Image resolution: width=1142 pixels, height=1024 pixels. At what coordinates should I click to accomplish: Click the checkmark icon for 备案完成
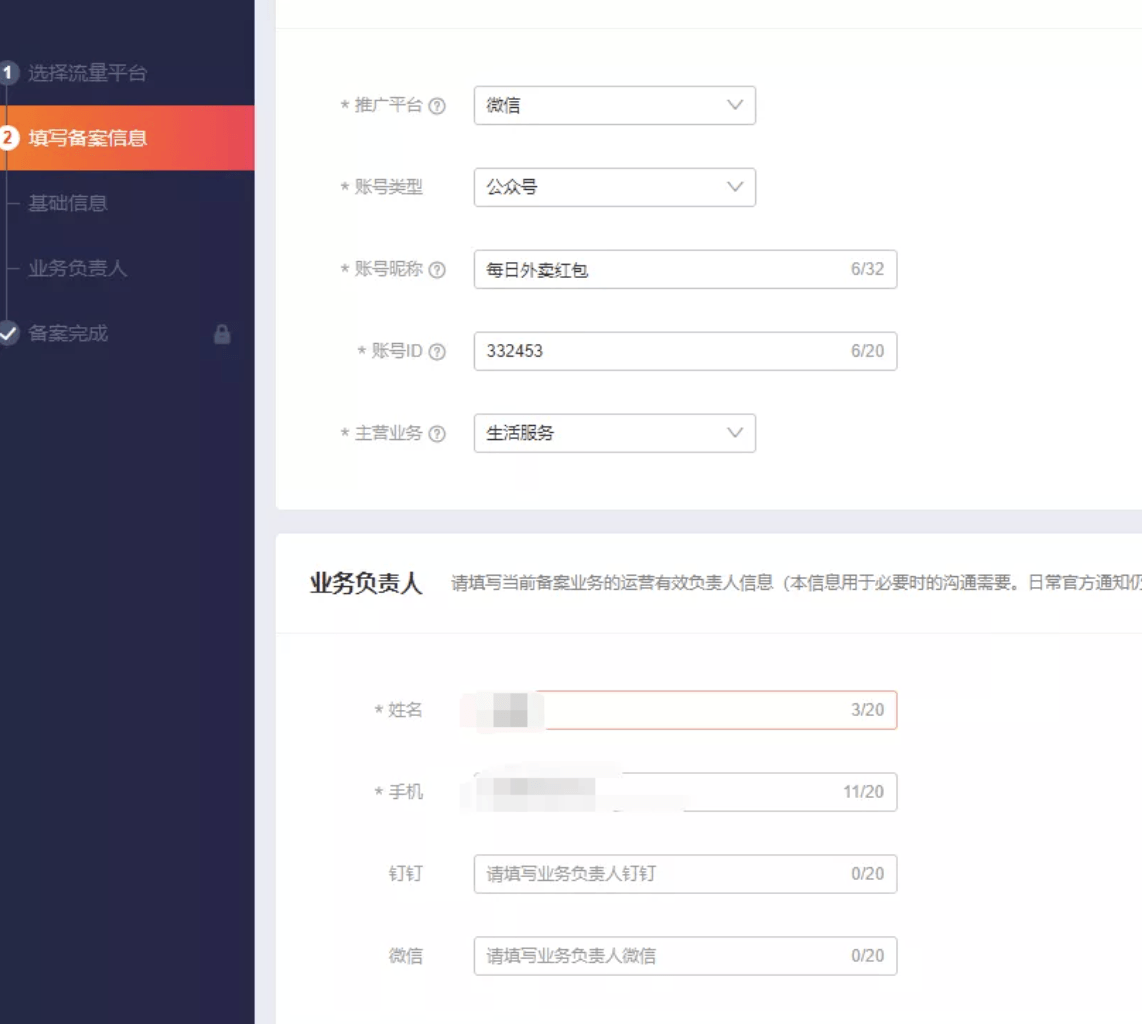coord(8,334)
